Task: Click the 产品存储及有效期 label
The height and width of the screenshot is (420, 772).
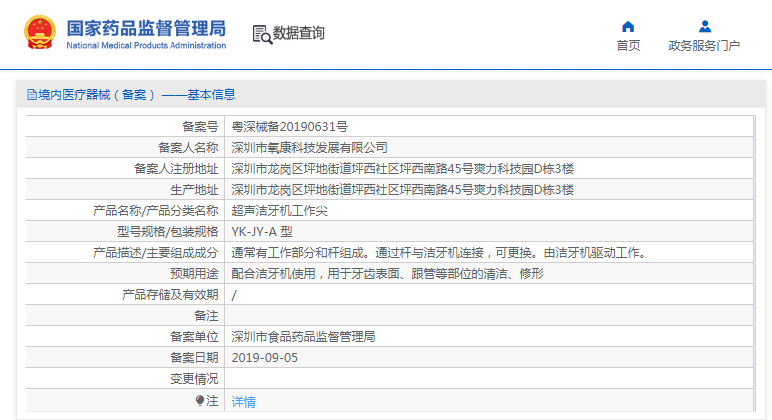Action: point(170,295)
